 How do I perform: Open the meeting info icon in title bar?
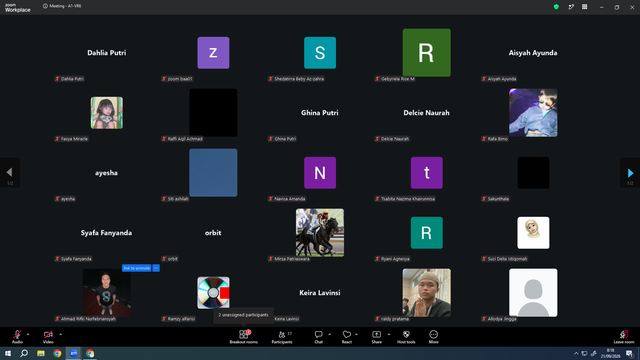pos(45,6)
